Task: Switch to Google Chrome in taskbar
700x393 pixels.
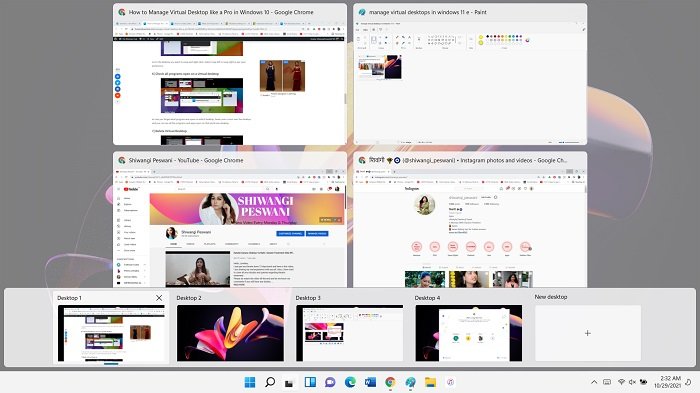Action: (390, 382)
